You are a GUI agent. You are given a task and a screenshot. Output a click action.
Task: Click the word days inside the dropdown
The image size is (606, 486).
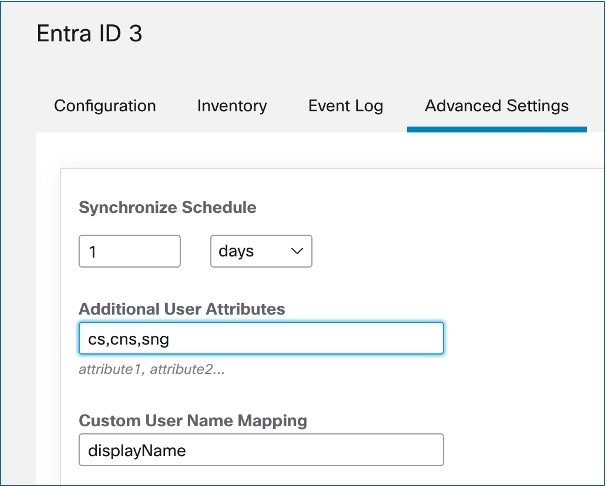236,251
